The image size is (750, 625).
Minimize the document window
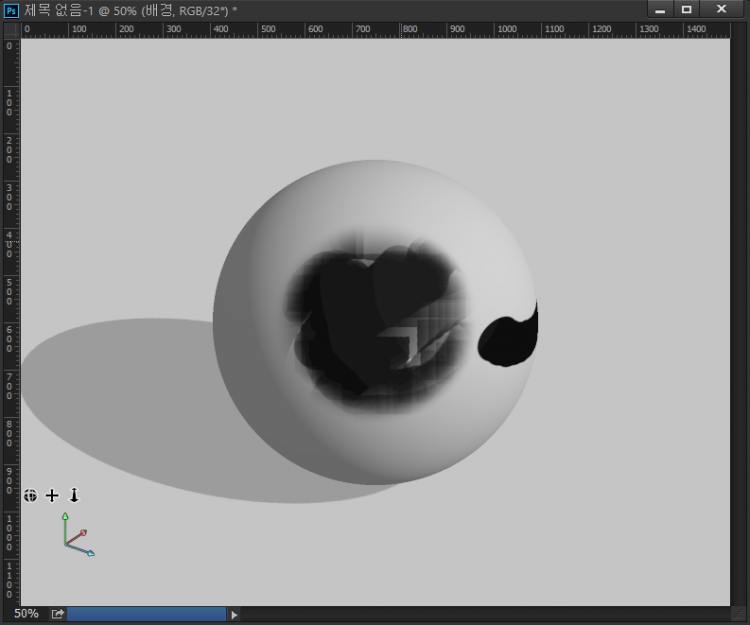point(660,9)
